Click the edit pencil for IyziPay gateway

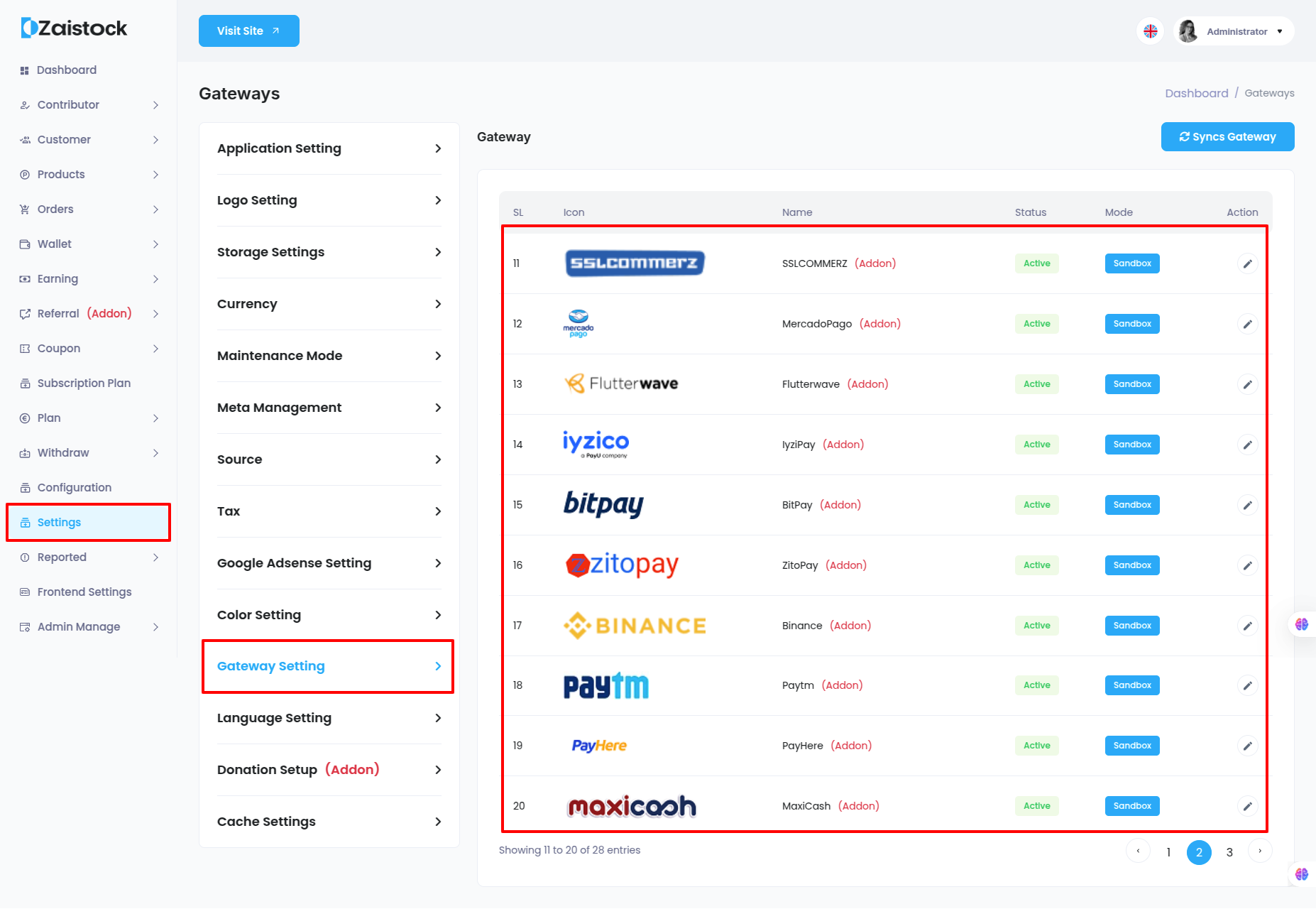[1247, 445]
